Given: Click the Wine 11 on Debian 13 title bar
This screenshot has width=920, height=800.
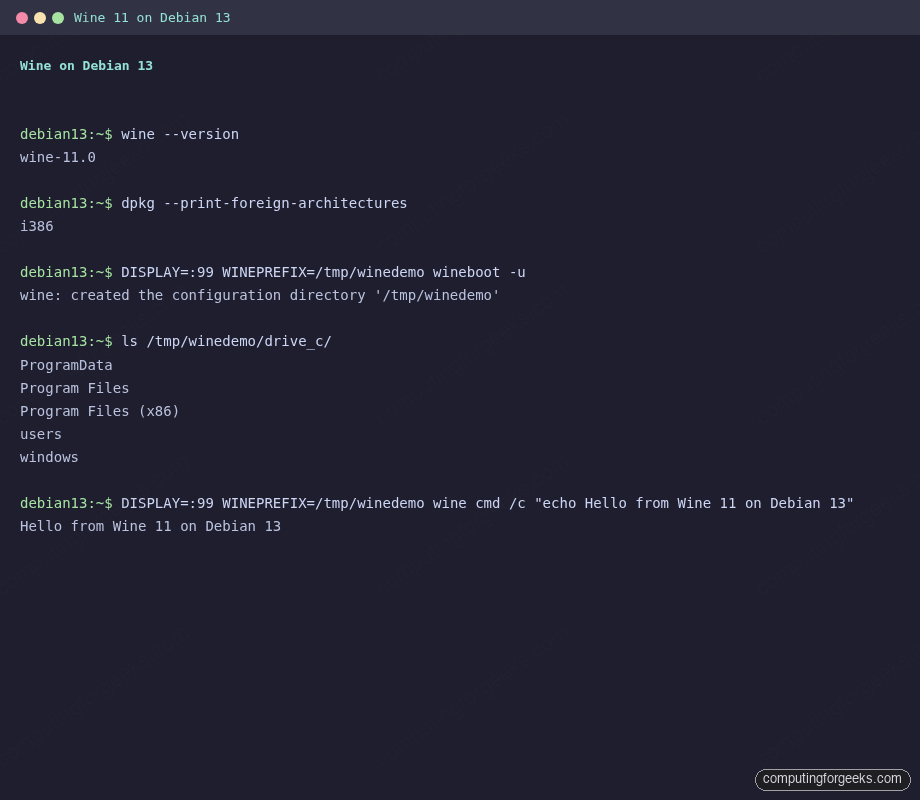Looking at the screenshot, I should pyautogui.click(x=151, y=17).
